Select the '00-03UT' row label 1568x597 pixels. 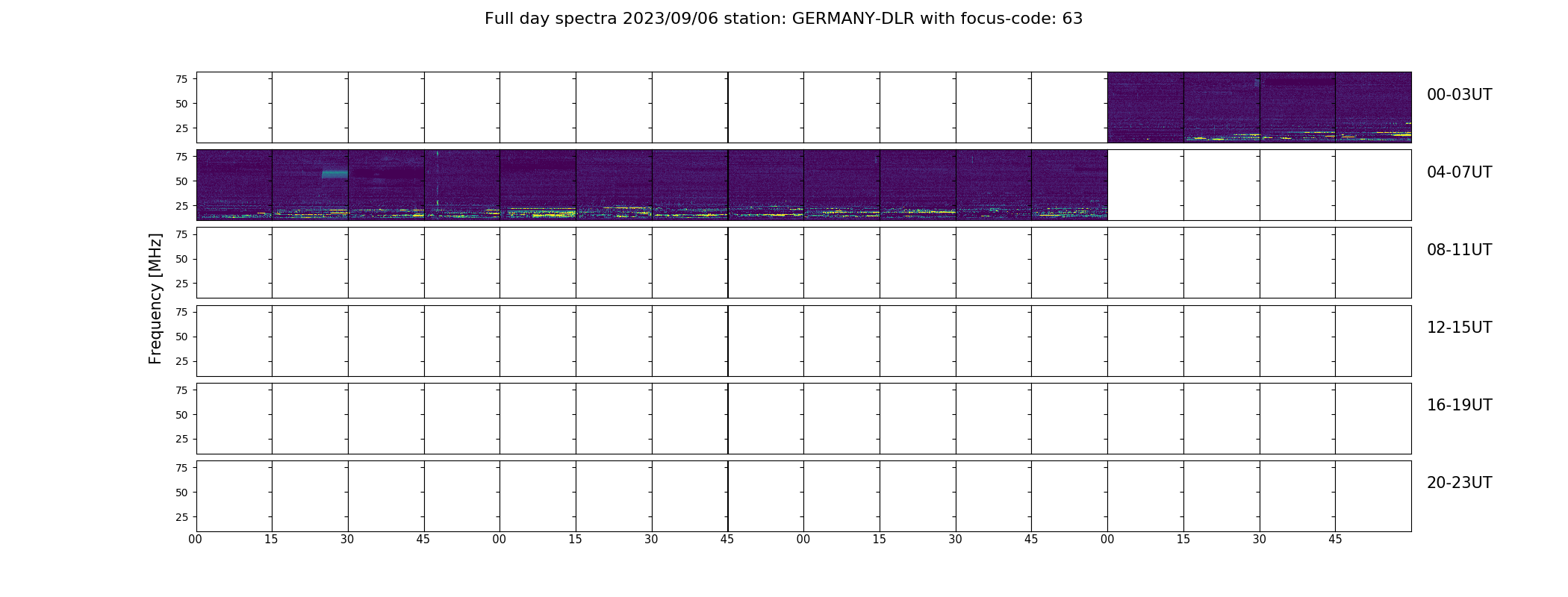coord(1459,95)
